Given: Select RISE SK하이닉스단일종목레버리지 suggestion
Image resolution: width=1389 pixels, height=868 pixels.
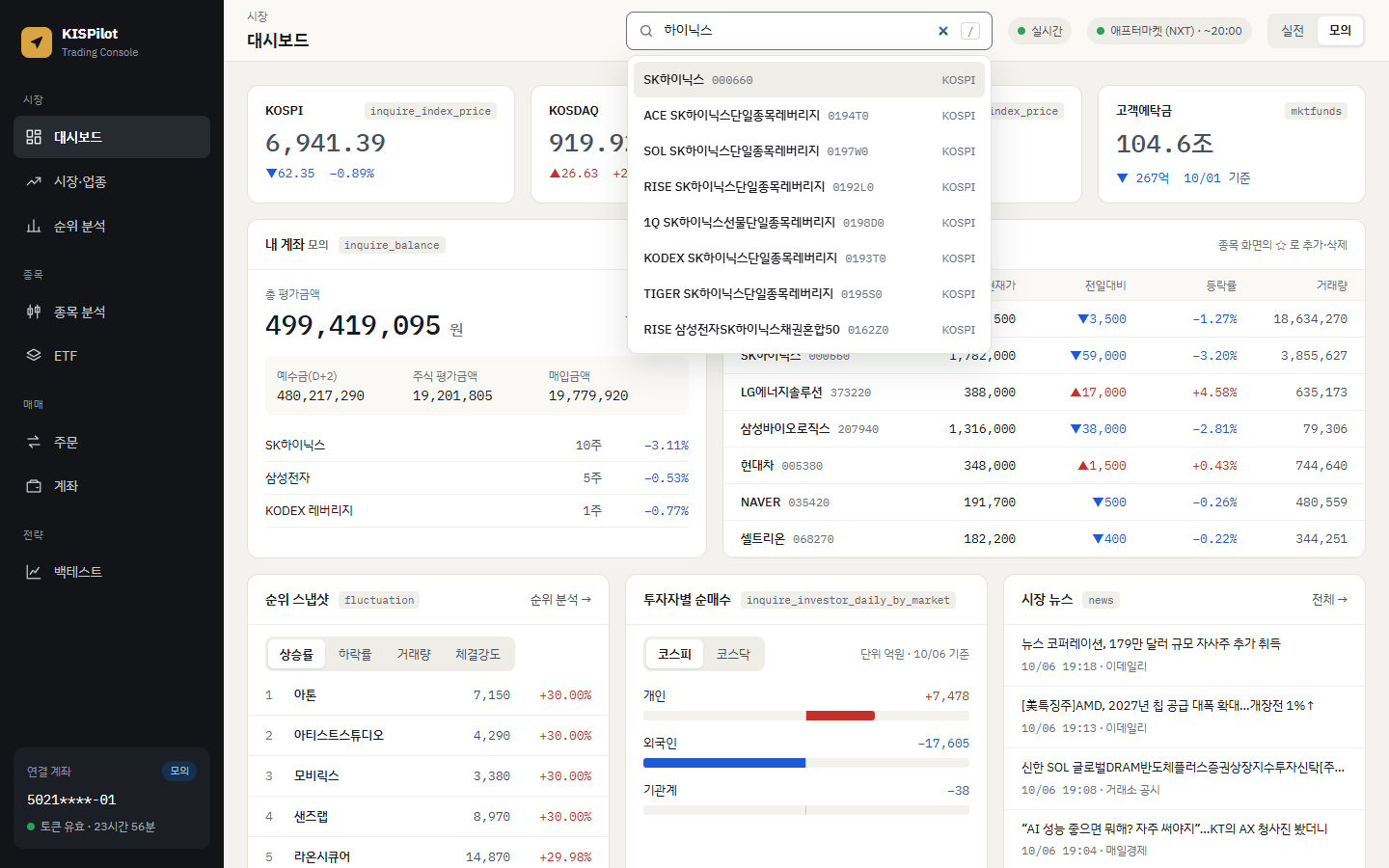Looking at the screenshot, I should click(x=809, y=187).
